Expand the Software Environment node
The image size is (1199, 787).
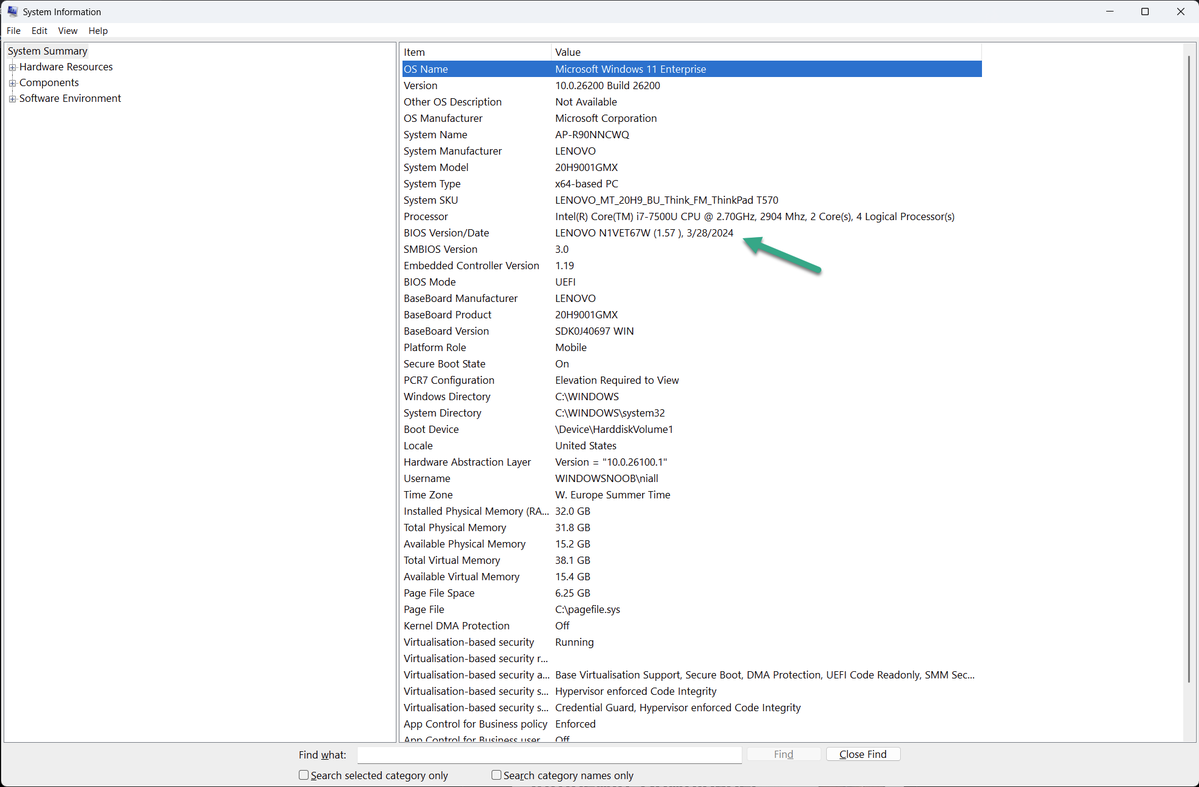(12, 99)
